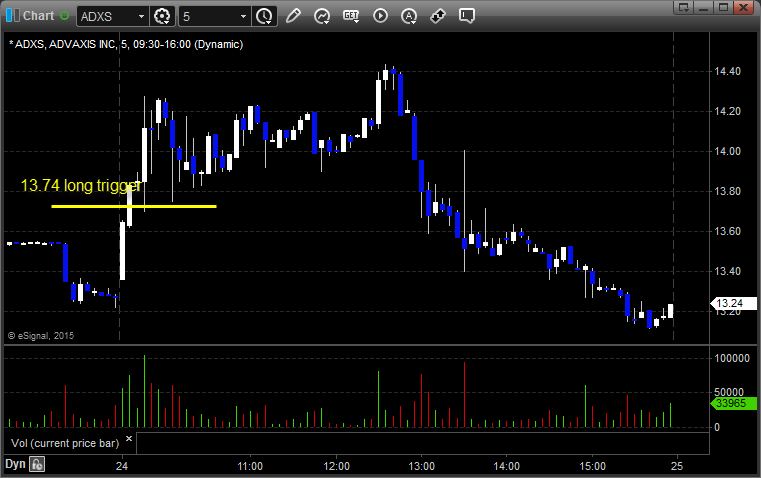Click the 25 date axis label

point(677,466)
